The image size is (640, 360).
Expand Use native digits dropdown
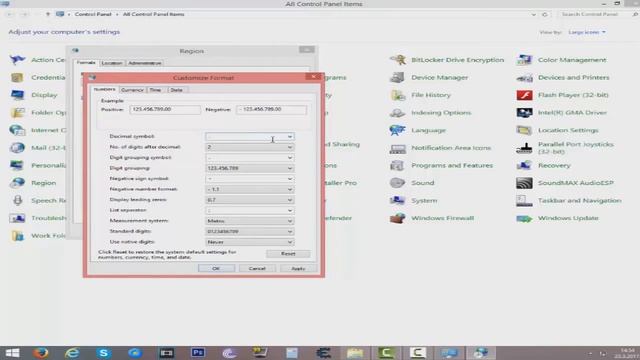pos(289,242)
